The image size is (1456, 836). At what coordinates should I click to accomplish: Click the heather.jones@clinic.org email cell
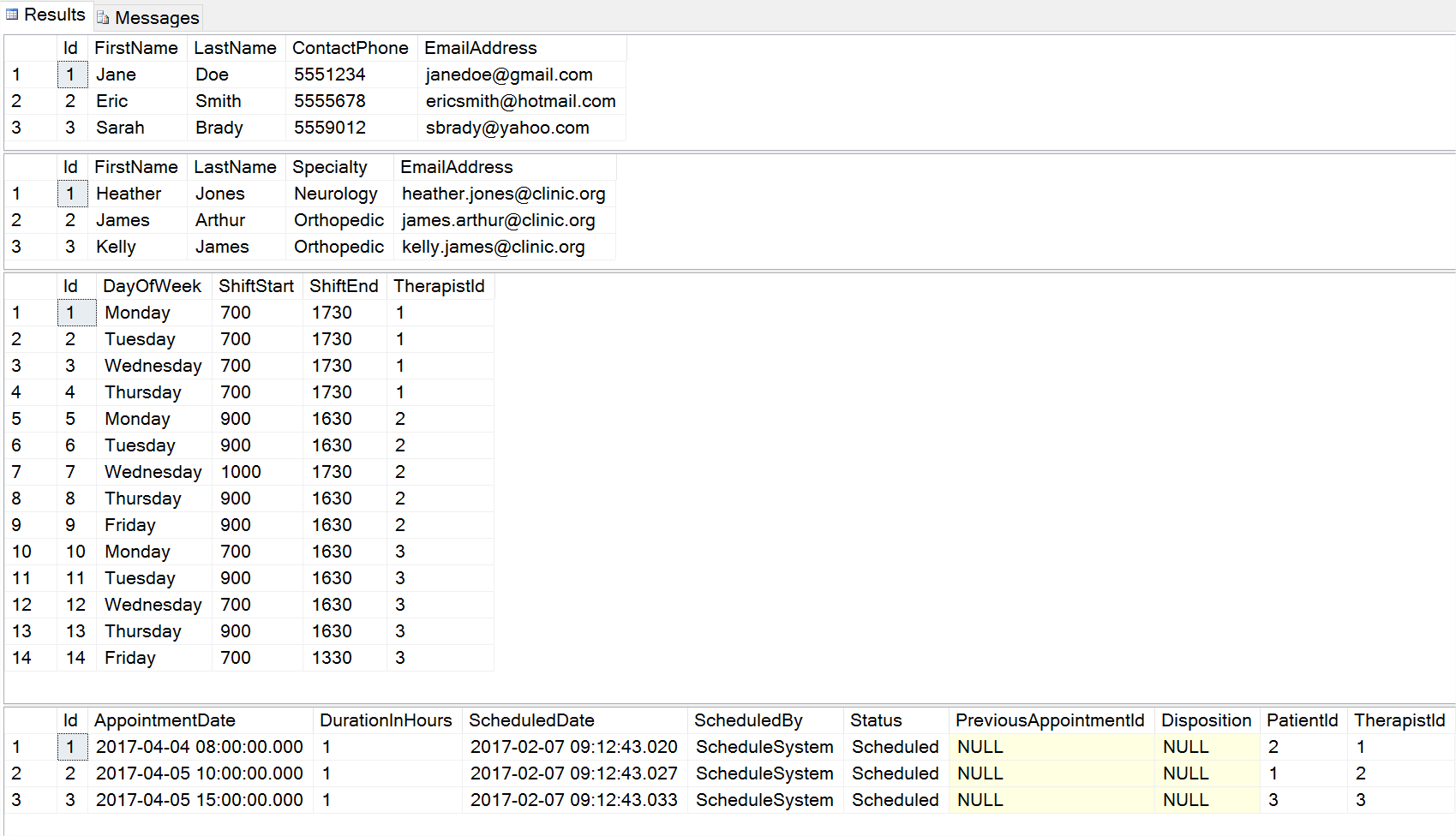click(x=505, y=194)
